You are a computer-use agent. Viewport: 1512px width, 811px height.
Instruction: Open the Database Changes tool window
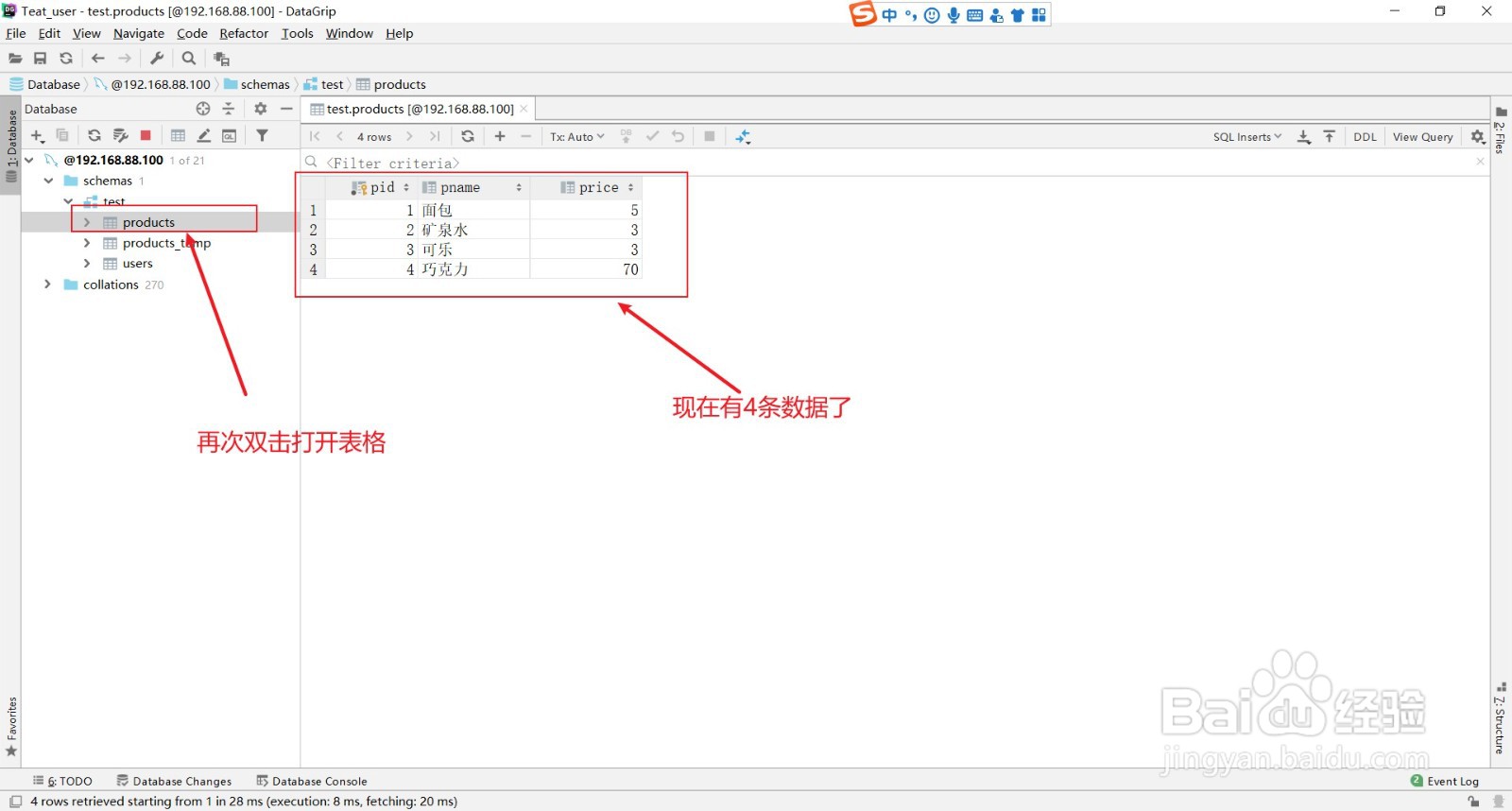[174, 781]
